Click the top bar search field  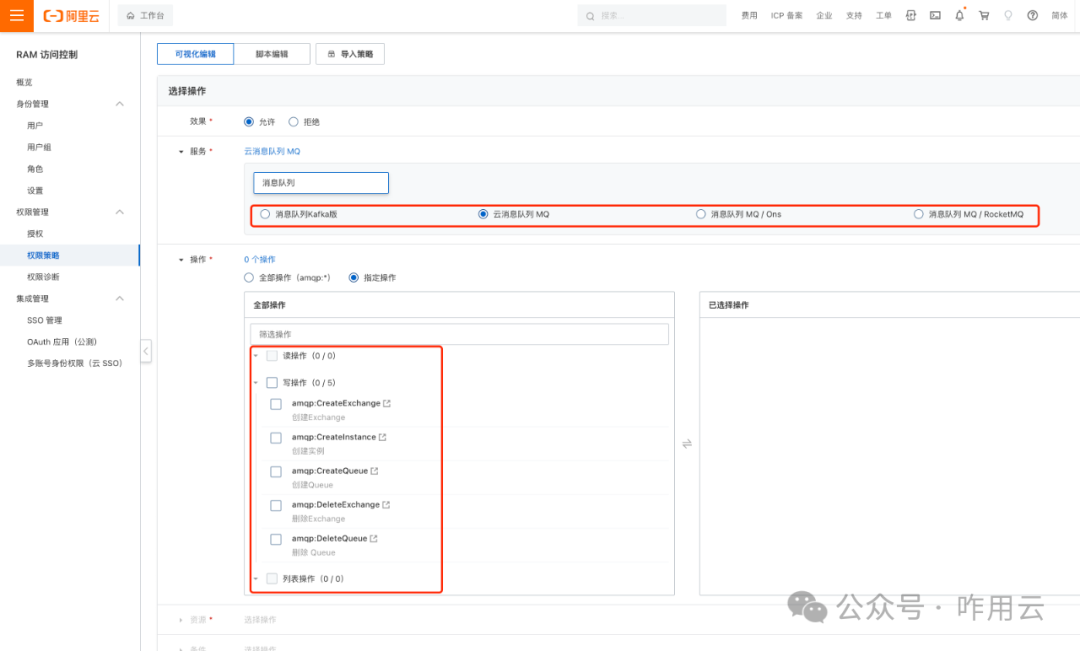click(652, 15)
